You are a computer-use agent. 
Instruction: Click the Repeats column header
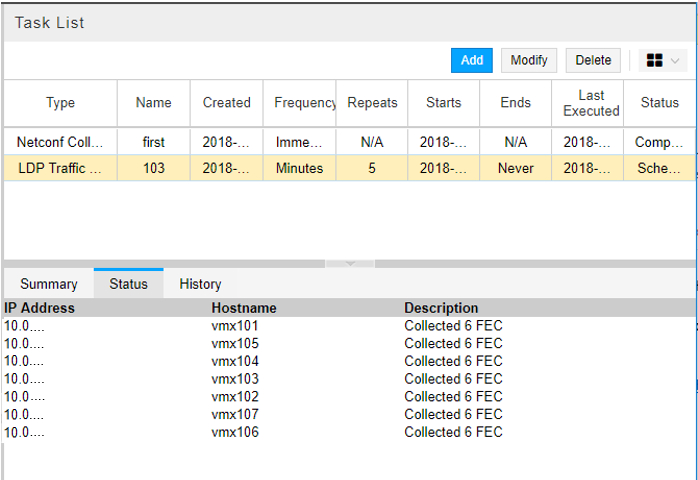(372, 103)
